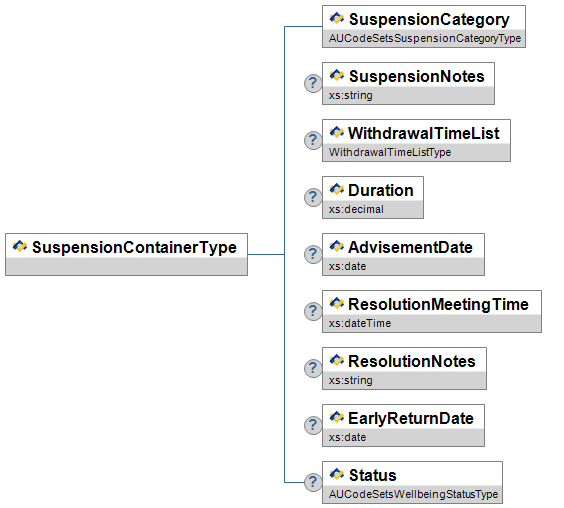The image size is (564, 508).
Task: Click the question mark icon next to AdvisementDate
Action: pos(313,254)
